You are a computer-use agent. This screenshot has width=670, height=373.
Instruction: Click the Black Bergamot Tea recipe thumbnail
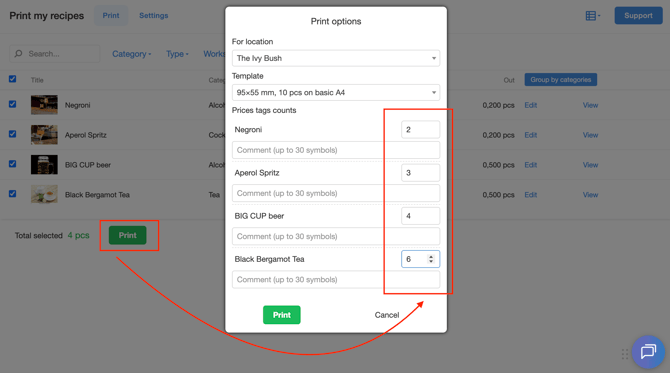[44, 194]
